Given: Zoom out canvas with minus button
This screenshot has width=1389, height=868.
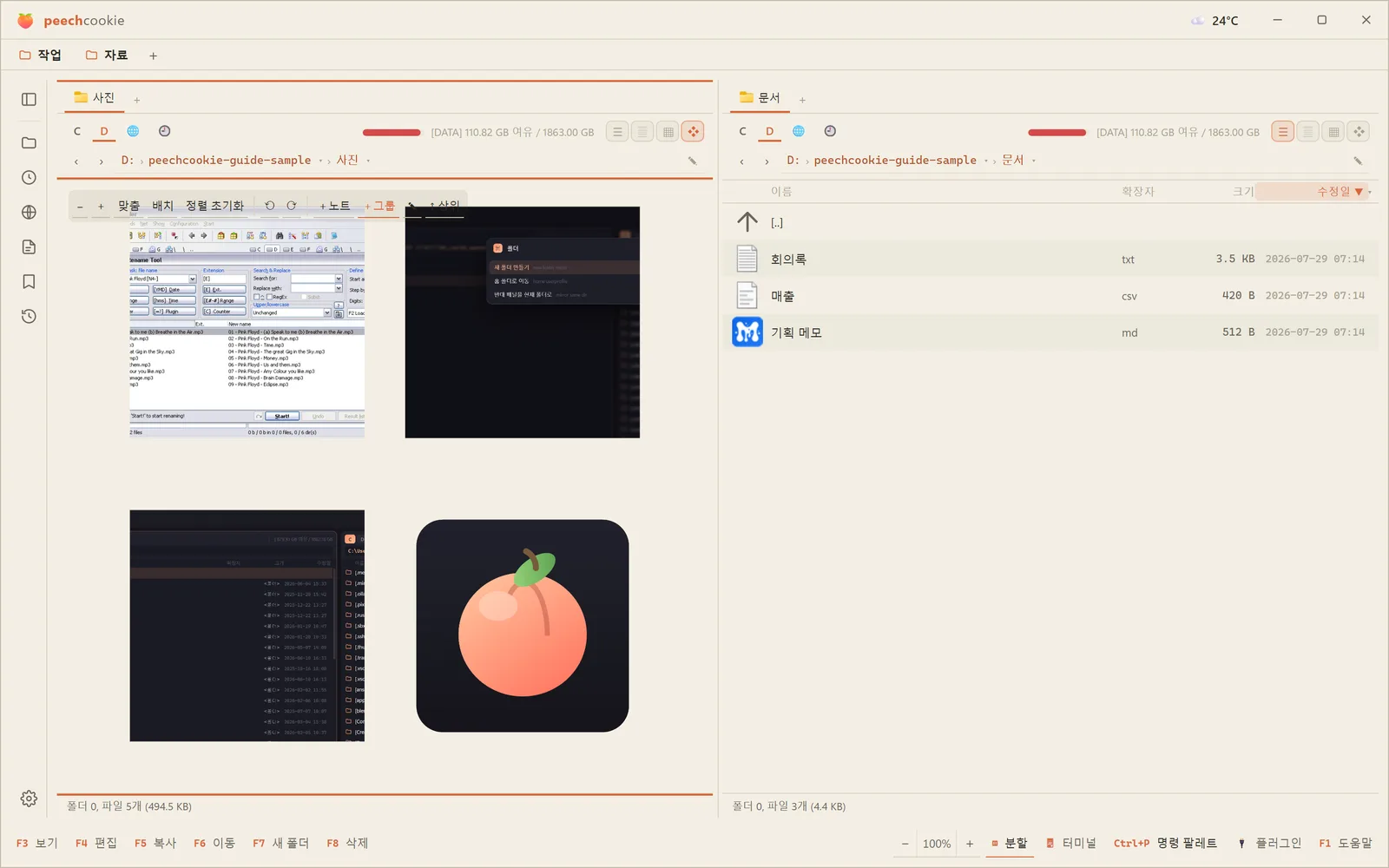Looking at the screenshot, I should [80, 207].
